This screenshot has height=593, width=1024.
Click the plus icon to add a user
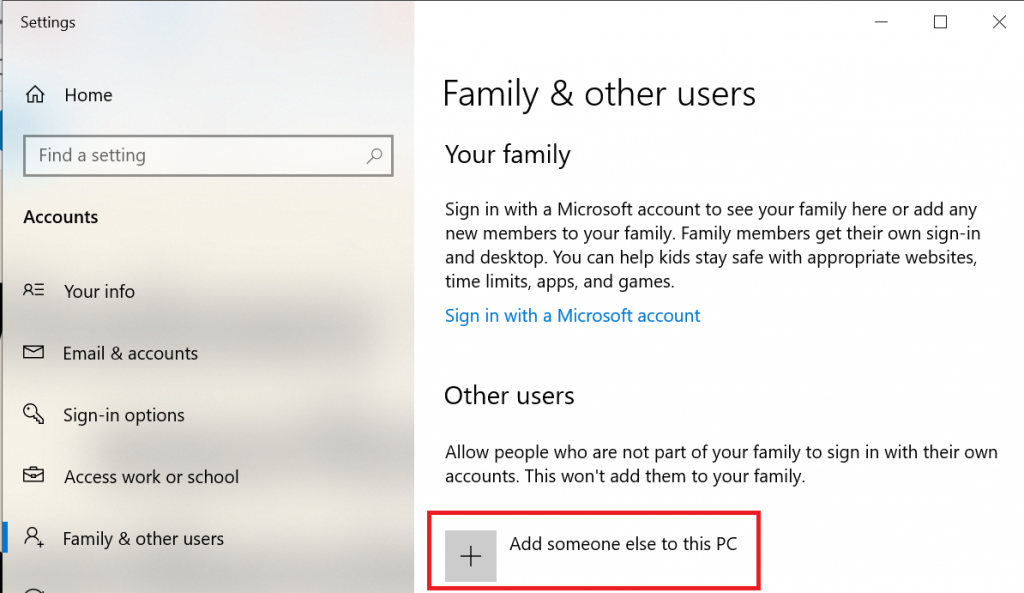(470, 556)
